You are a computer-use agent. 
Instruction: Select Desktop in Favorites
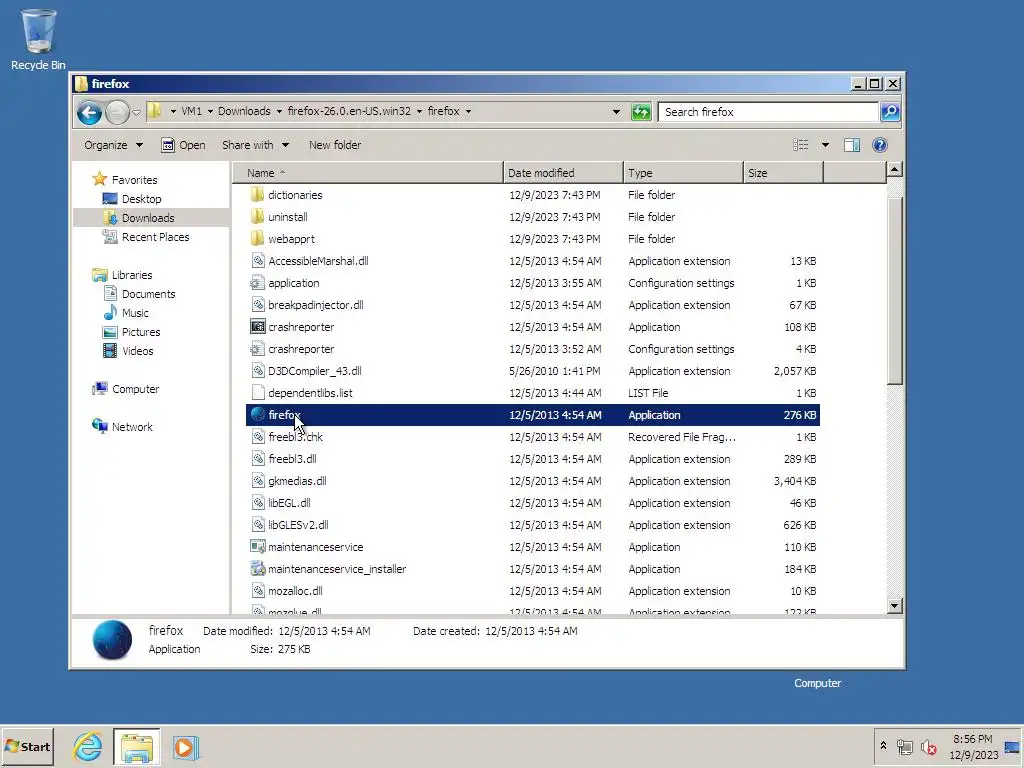132,199
